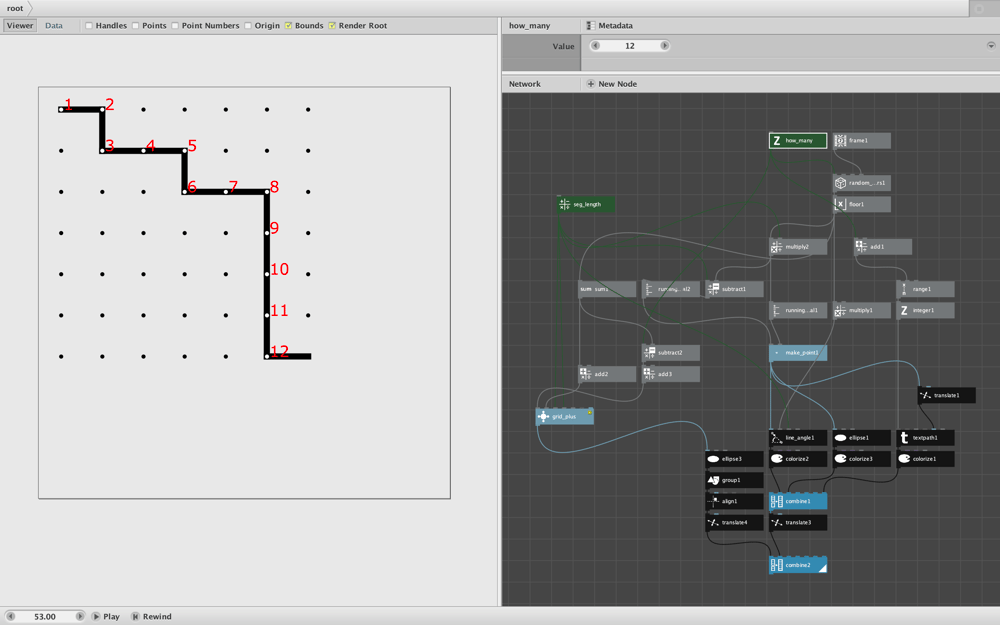The width and height of the screenshot is (1000, 625).
Task: Click the group1 node icon
Action: click(713, 480)
